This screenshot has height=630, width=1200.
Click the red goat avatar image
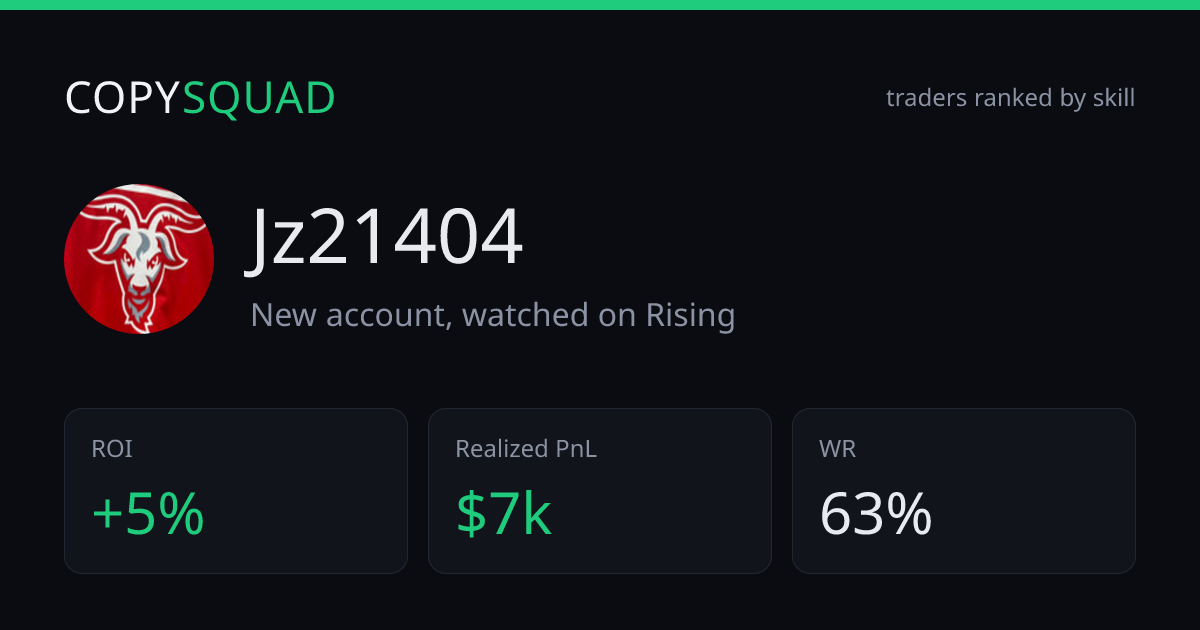click(139, 259)
